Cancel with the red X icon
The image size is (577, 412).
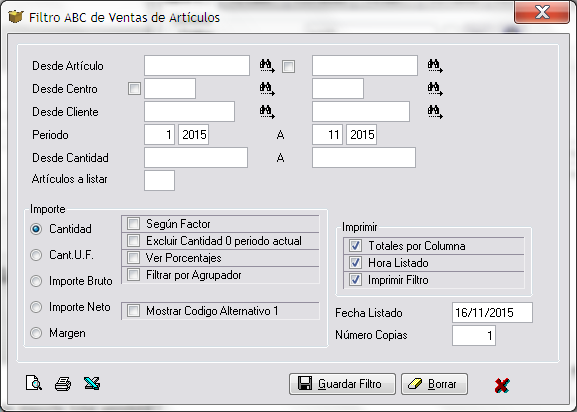coord(502,385)
